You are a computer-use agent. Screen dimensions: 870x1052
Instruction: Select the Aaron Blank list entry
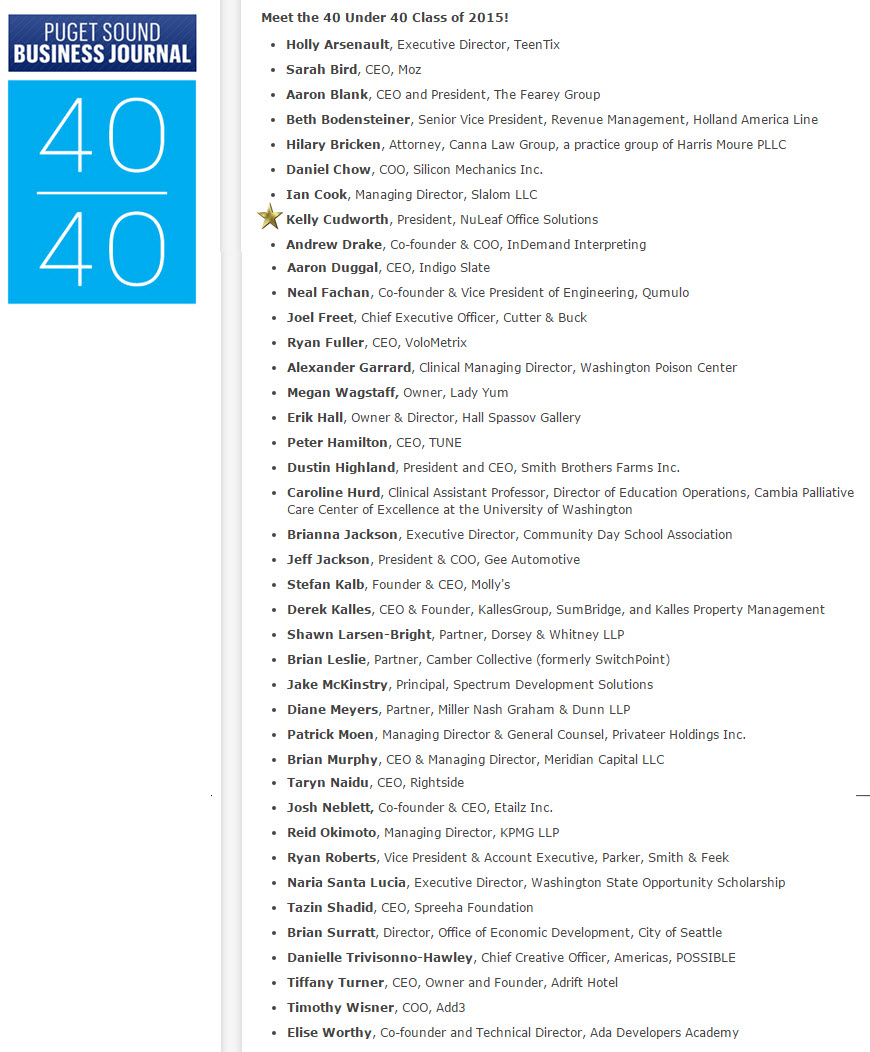coord(443,95)
